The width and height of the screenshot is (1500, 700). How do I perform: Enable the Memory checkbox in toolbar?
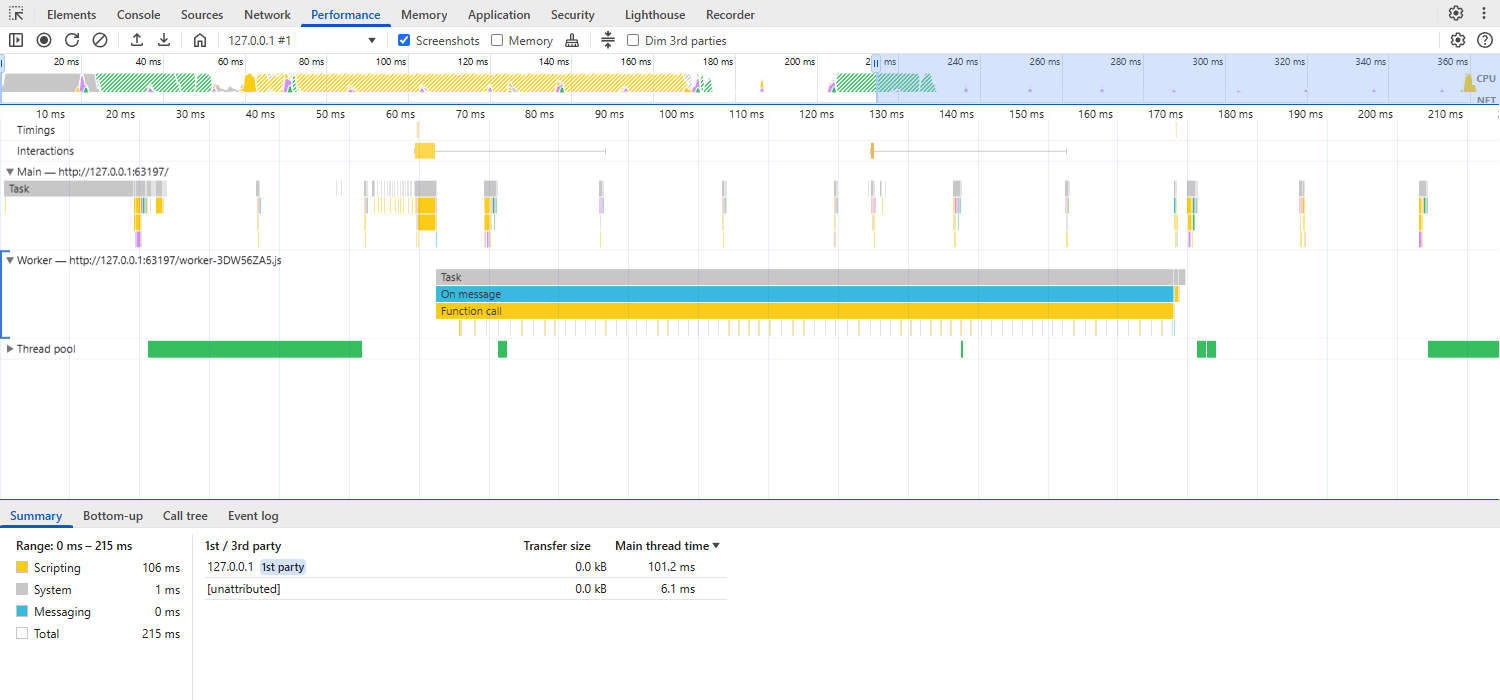click(497, 40)
